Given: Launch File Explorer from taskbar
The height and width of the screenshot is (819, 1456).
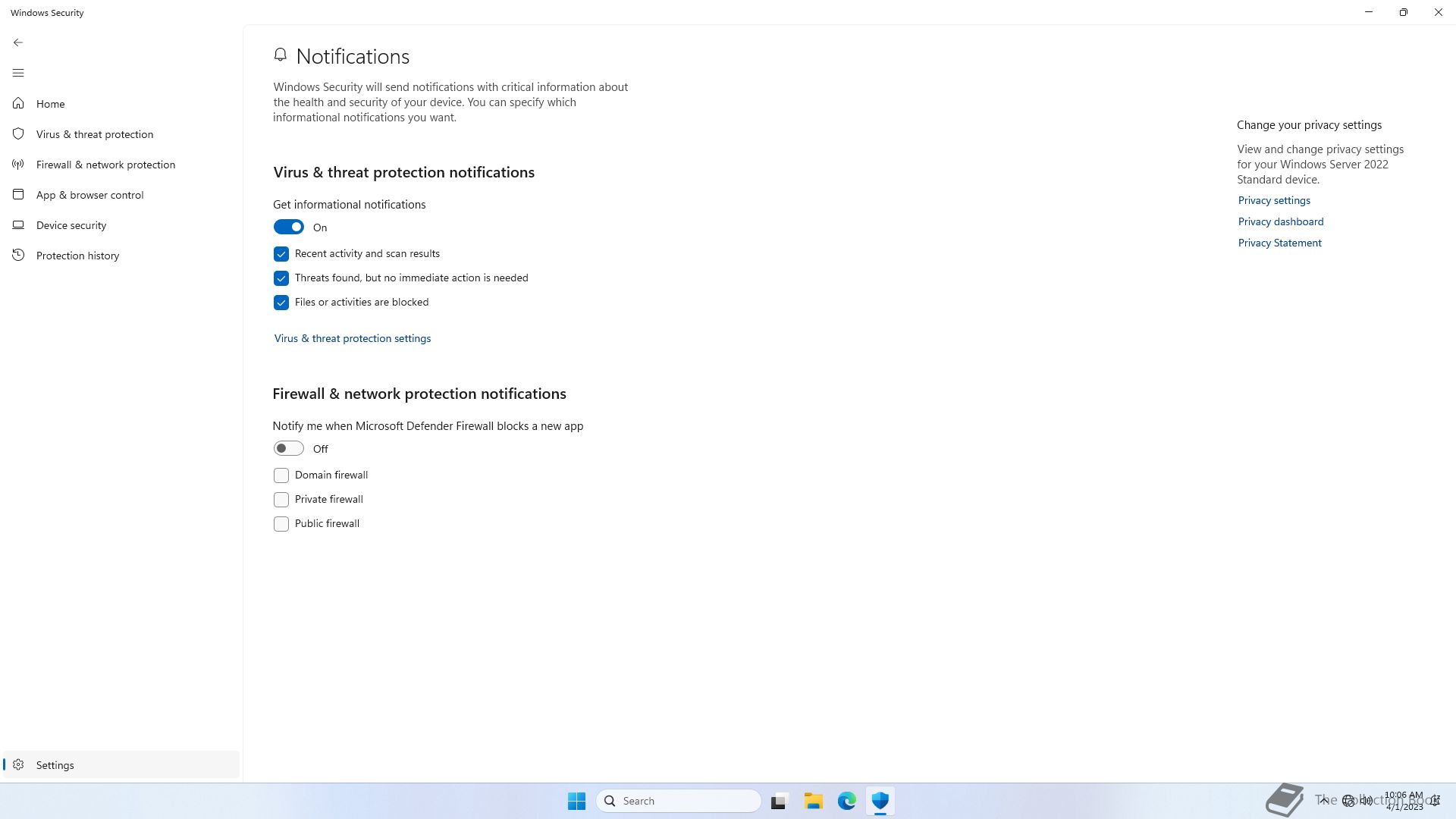Looking at the screenshot, I should [814, 801].
